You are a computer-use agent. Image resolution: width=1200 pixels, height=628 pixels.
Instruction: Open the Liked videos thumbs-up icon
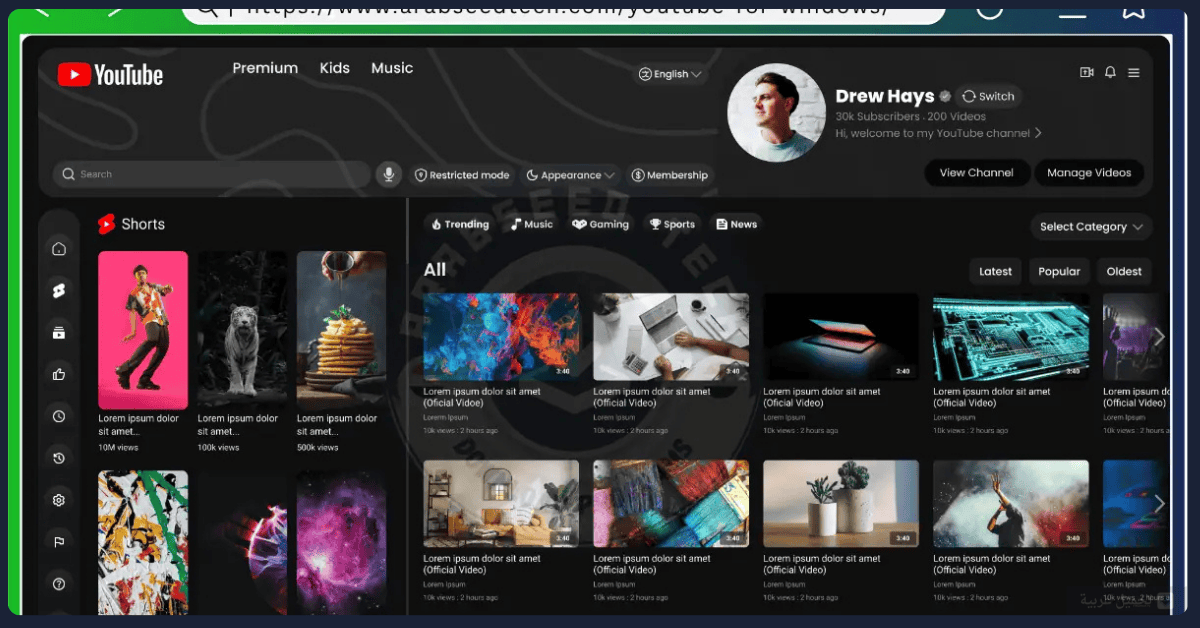59,374
